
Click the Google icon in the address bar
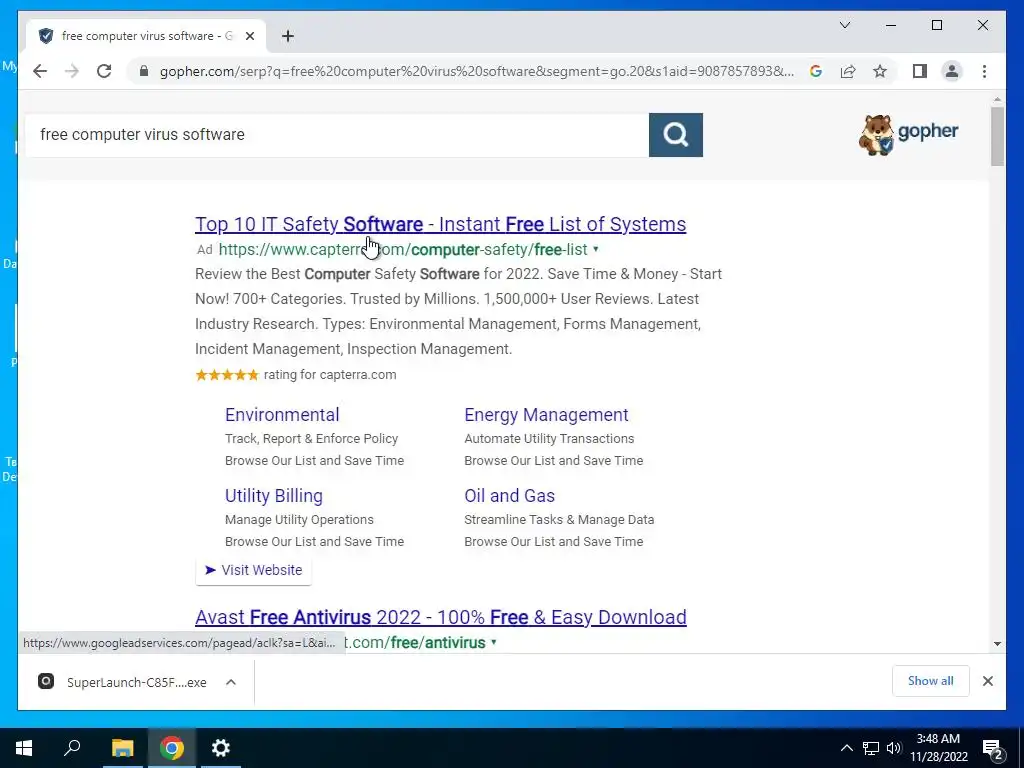click(x=816, y=71)
